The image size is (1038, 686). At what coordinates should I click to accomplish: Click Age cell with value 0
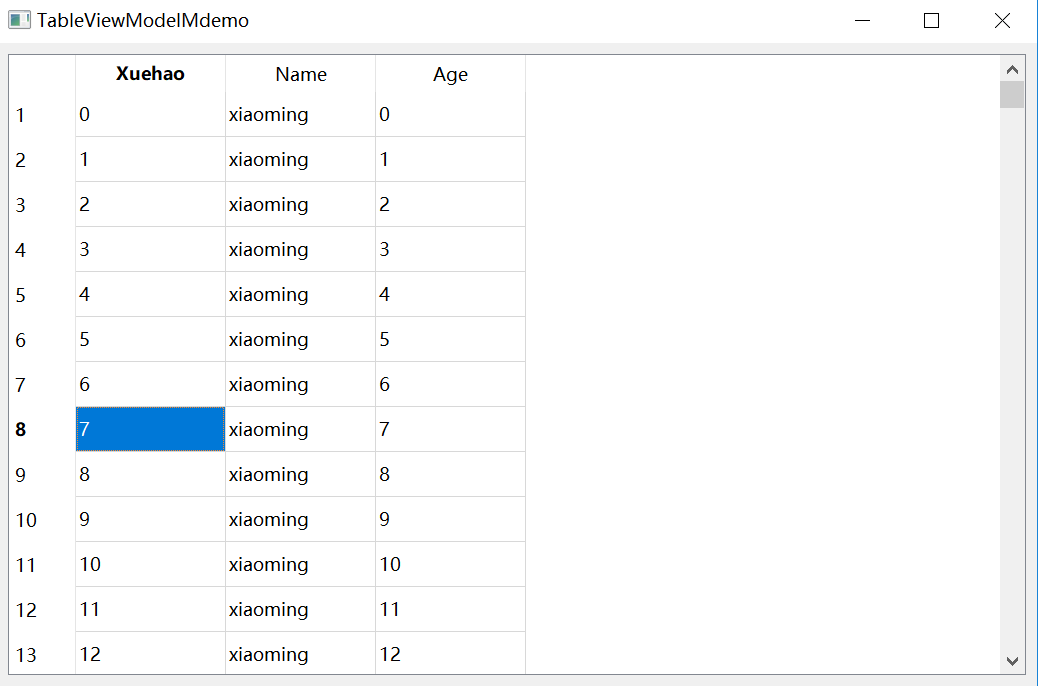(x=450, y=115)
